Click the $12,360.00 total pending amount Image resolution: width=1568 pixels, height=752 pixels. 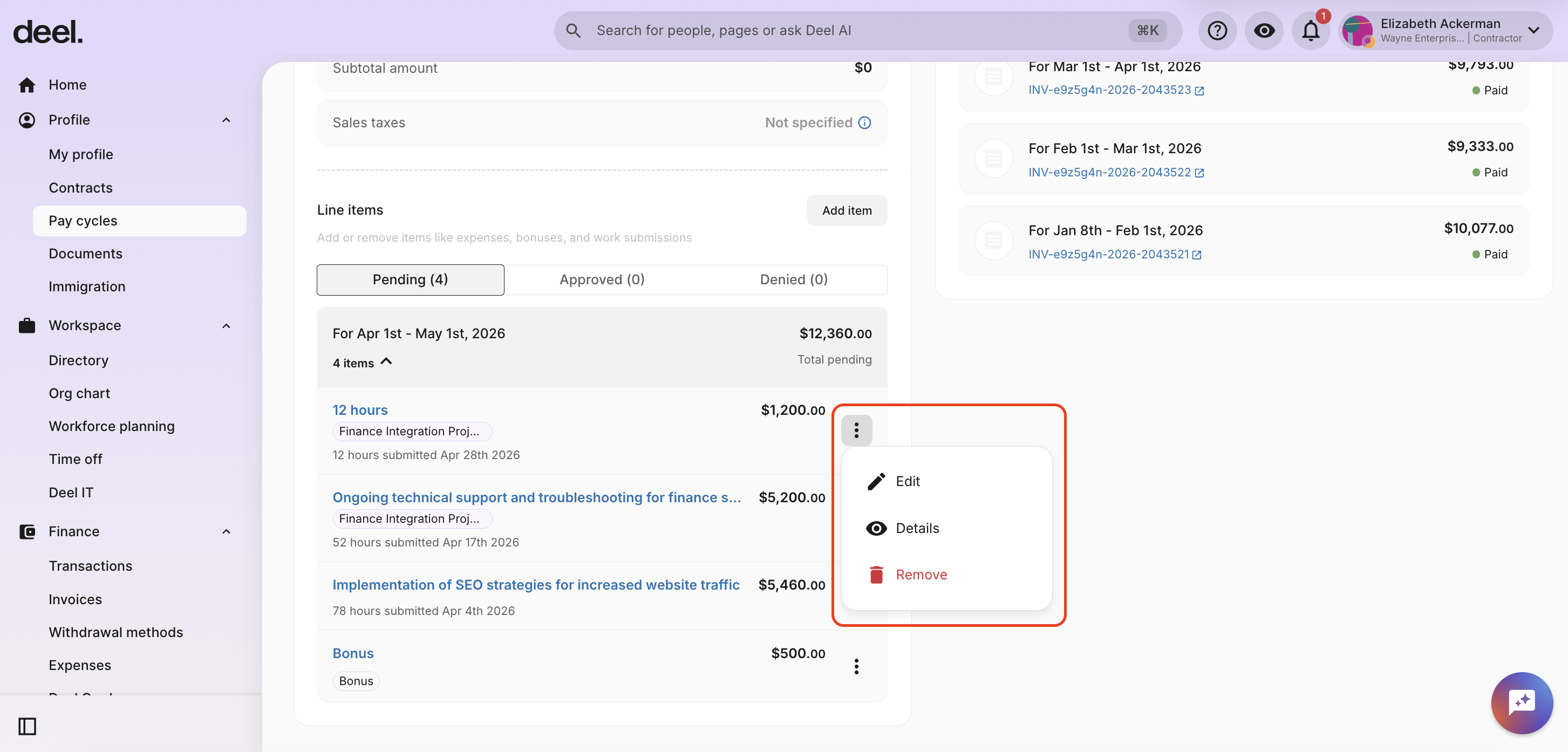[835, 333]
